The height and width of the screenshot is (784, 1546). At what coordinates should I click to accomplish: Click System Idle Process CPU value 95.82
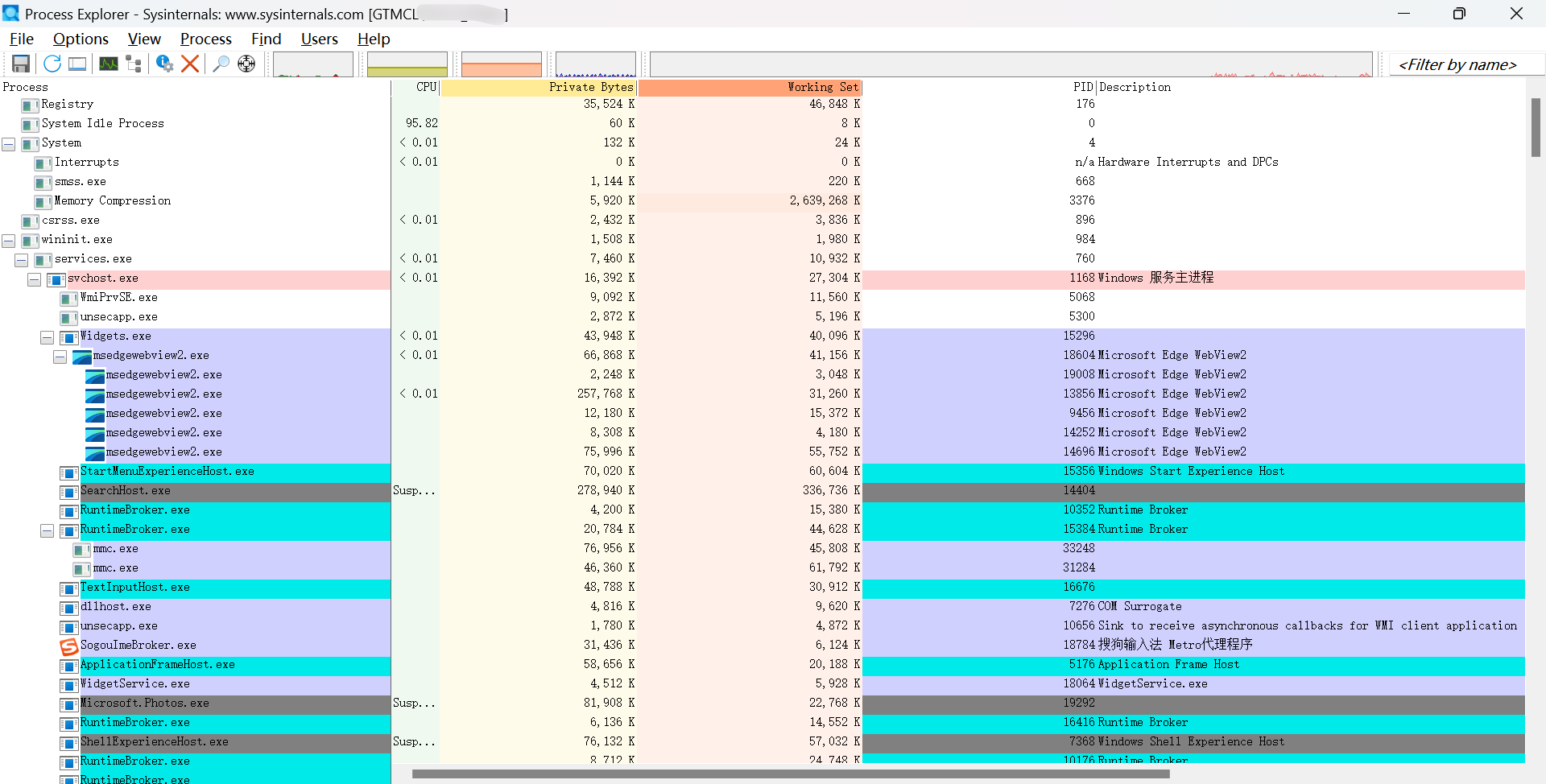(x=422, y=123)
